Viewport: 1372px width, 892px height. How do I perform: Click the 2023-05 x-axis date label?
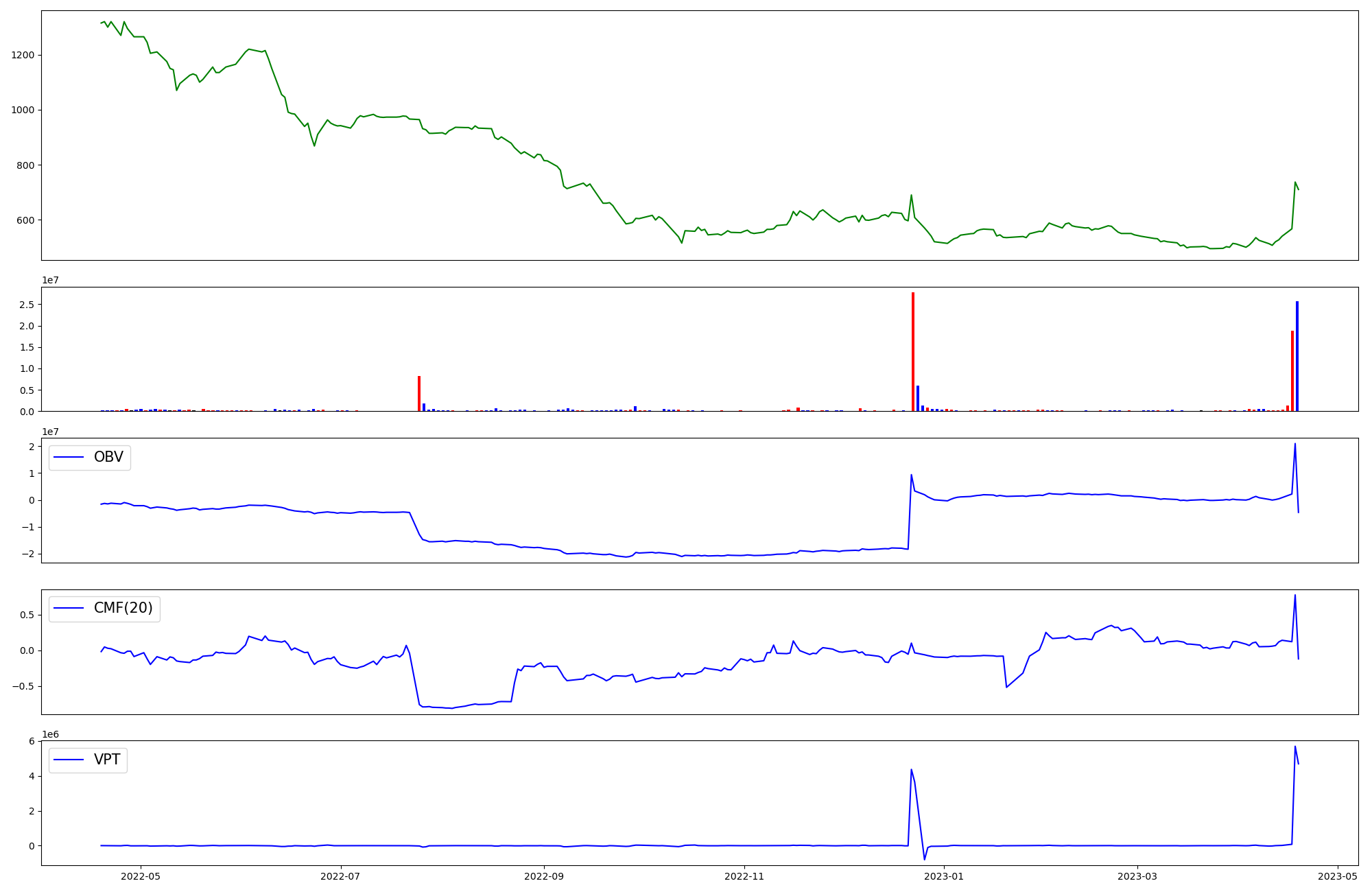coord(1338,876)
